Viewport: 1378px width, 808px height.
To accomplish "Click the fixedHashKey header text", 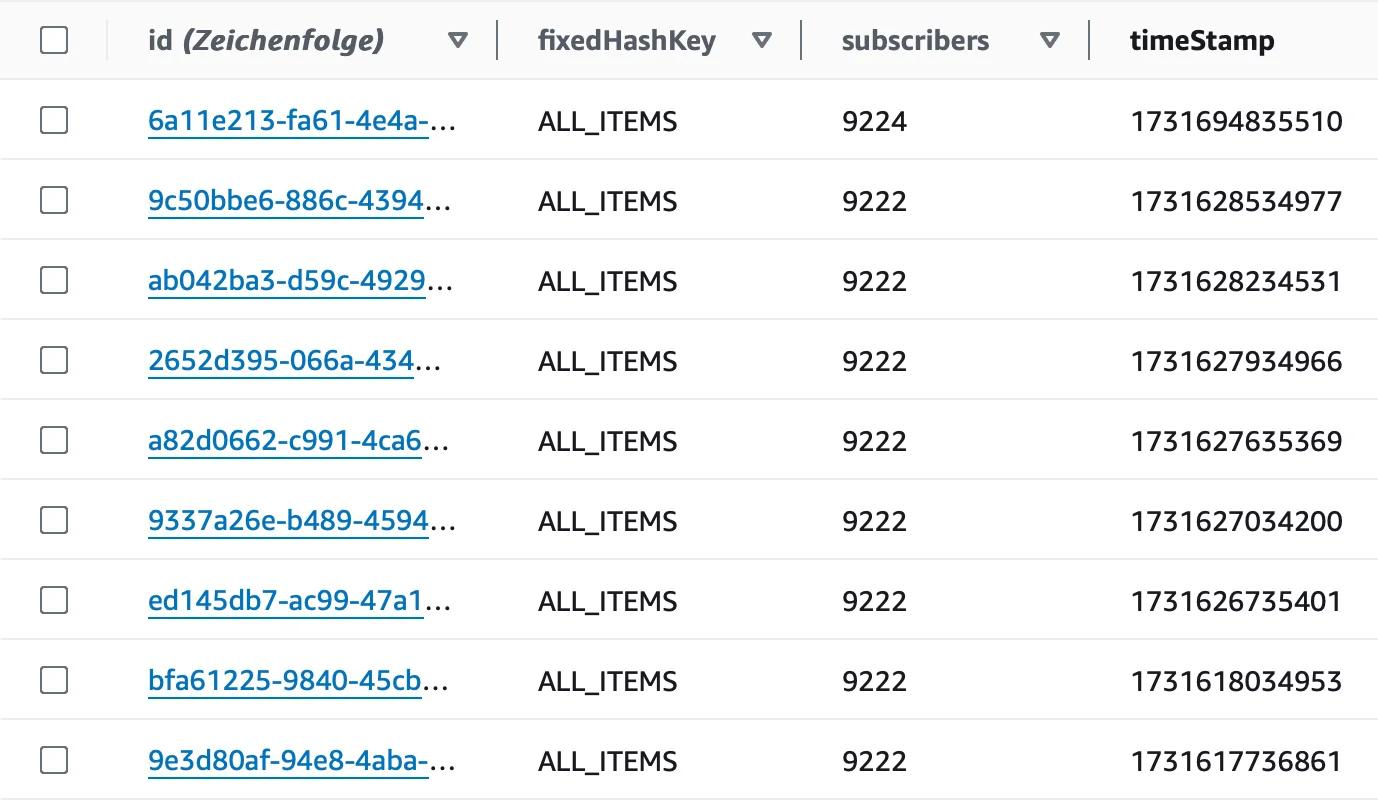I will coord(627,41).
